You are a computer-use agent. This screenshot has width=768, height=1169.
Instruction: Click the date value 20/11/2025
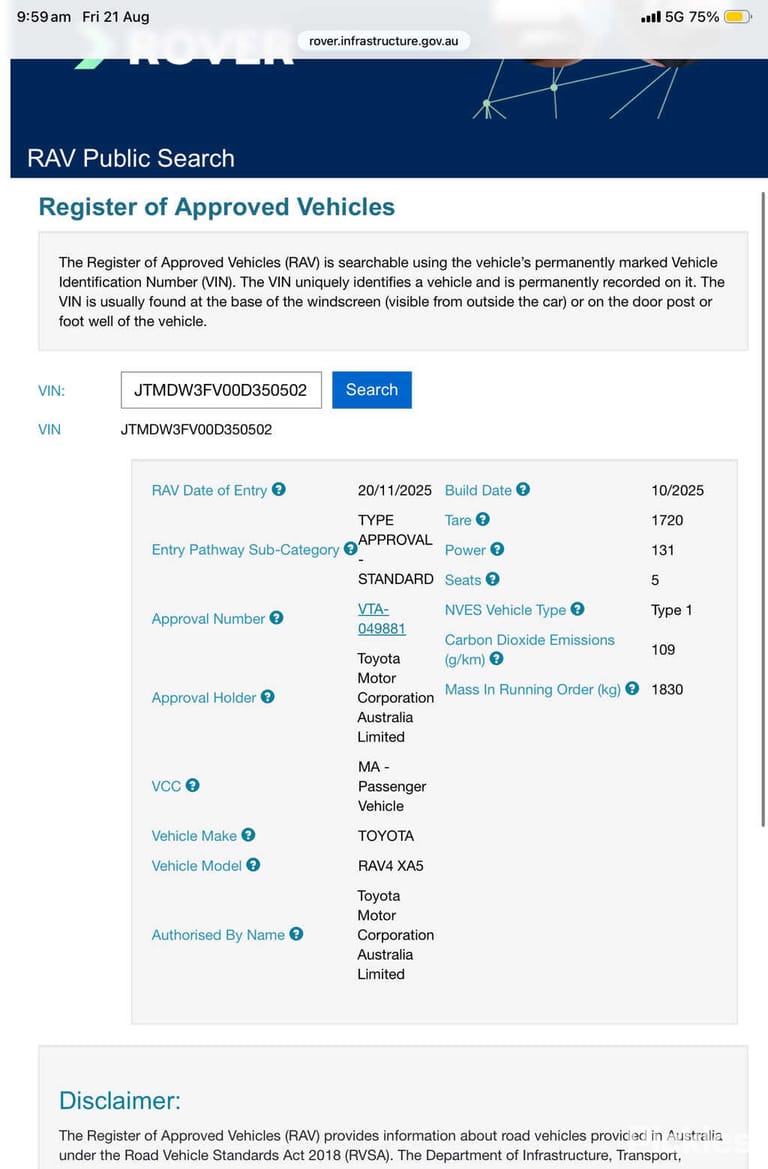click(x=394, y=490)
